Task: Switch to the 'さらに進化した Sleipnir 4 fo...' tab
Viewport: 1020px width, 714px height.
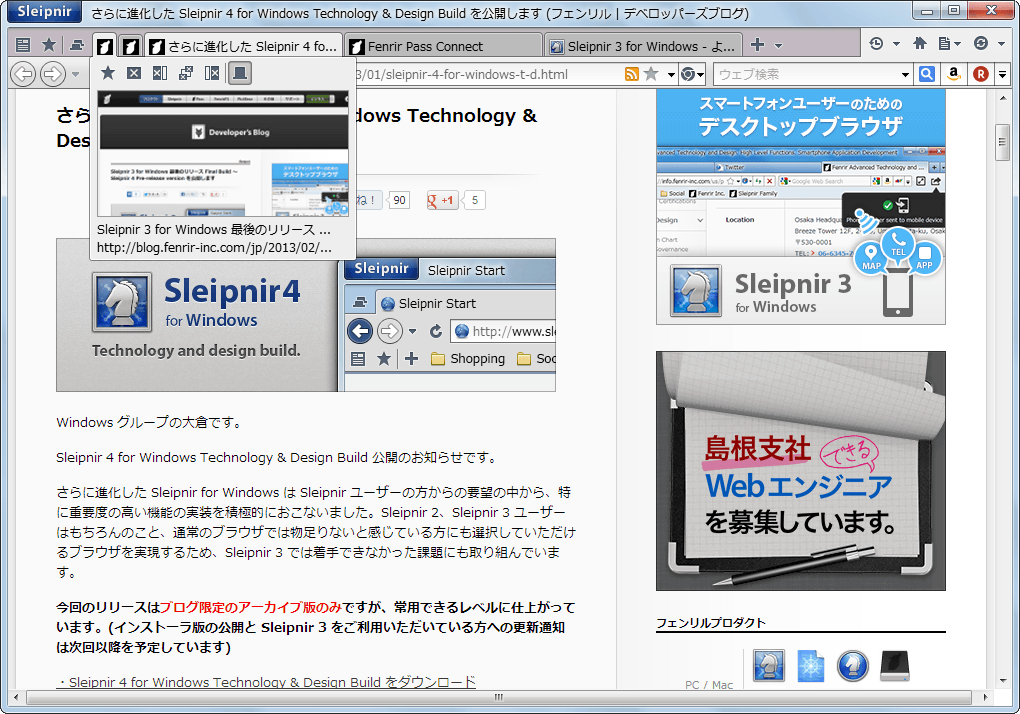Action: point(243,46)
